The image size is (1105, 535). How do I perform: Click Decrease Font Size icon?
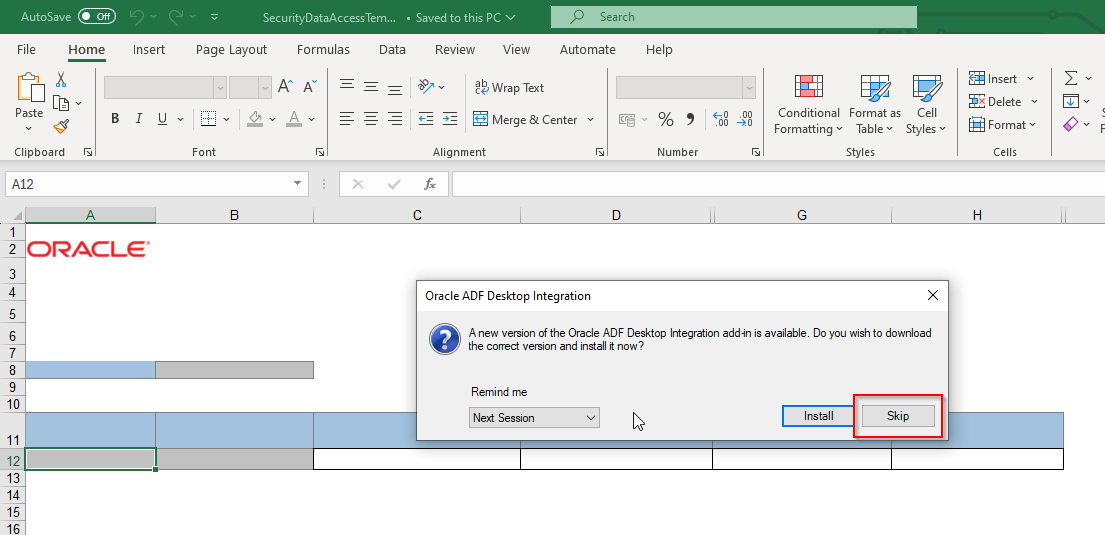pyautogui.click(x=309, y=87)
